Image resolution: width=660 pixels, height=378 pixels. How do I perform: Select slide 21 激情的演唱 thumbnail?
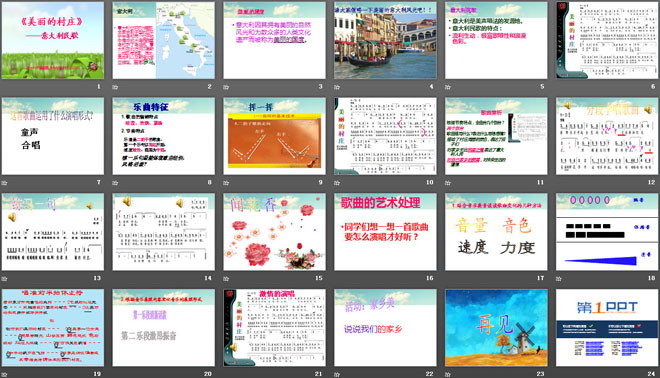pos(274,327)
